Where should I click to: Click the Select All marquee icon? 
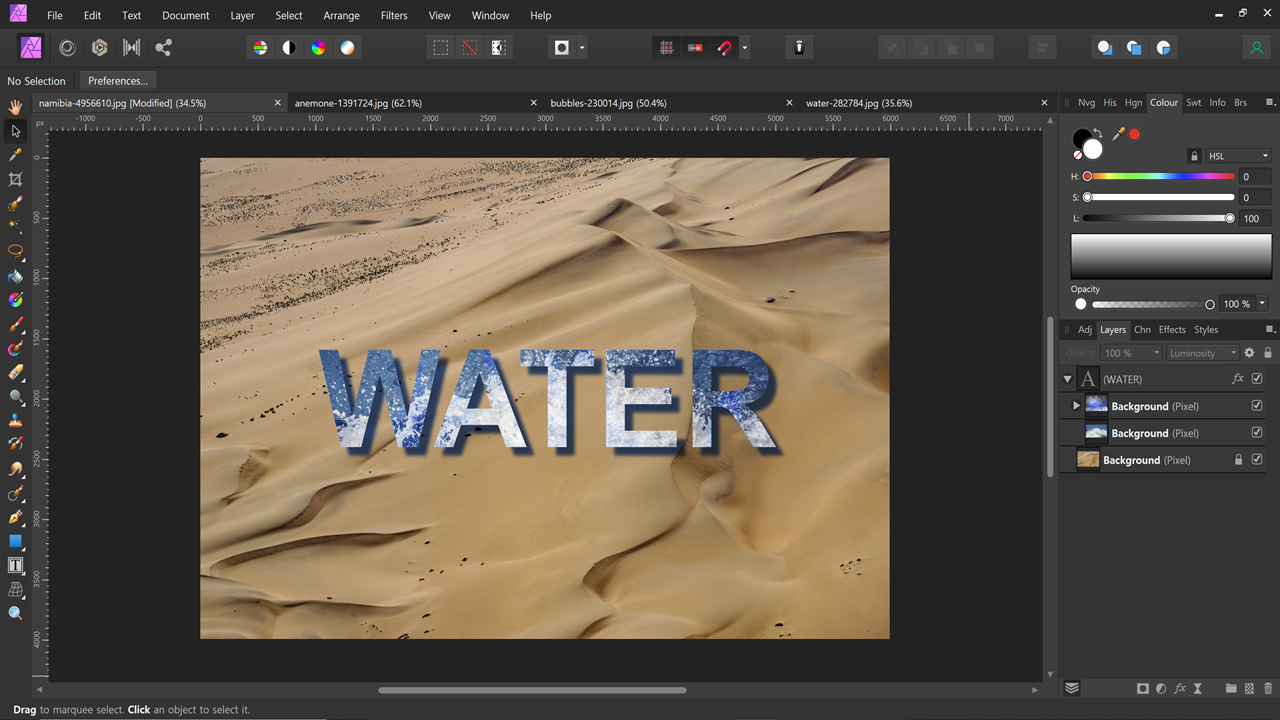click(440, 47)
